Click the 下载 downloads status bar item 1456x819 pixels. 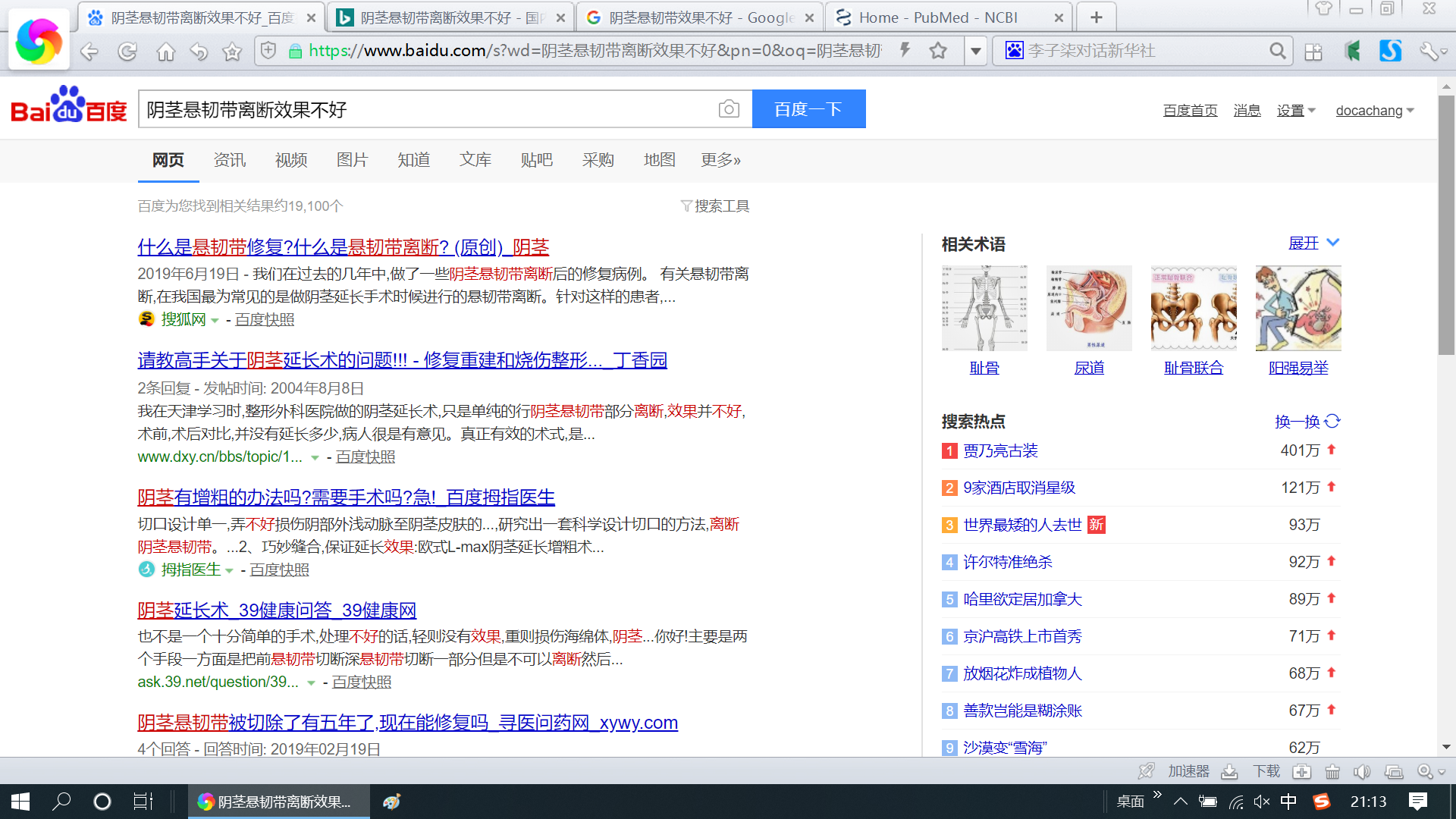click(x=1251, y=771)
